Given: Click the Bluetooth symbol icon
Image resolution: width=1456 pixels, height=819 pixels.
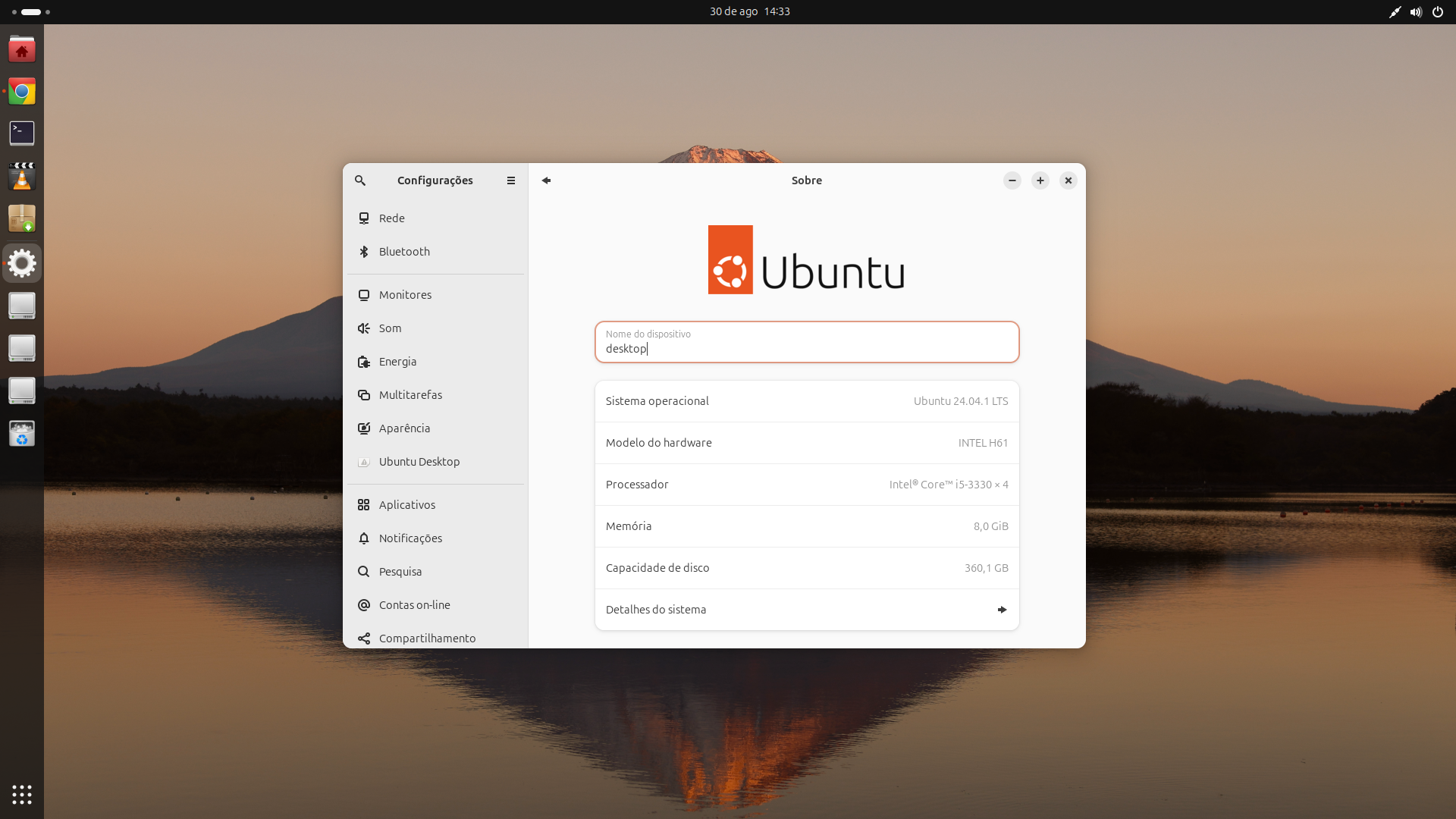Looking at the screenshot, I should [x=364, y=252].
